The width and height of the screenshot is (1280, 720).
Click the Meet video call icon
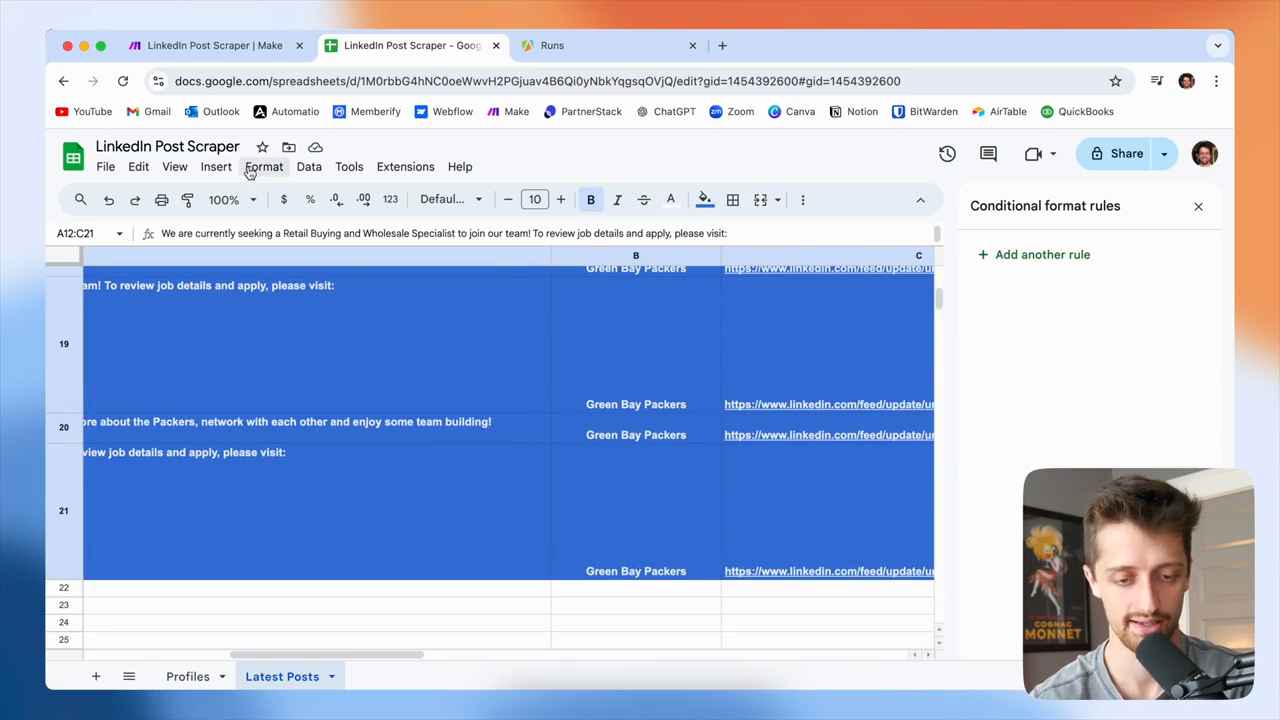[1033, 154]
